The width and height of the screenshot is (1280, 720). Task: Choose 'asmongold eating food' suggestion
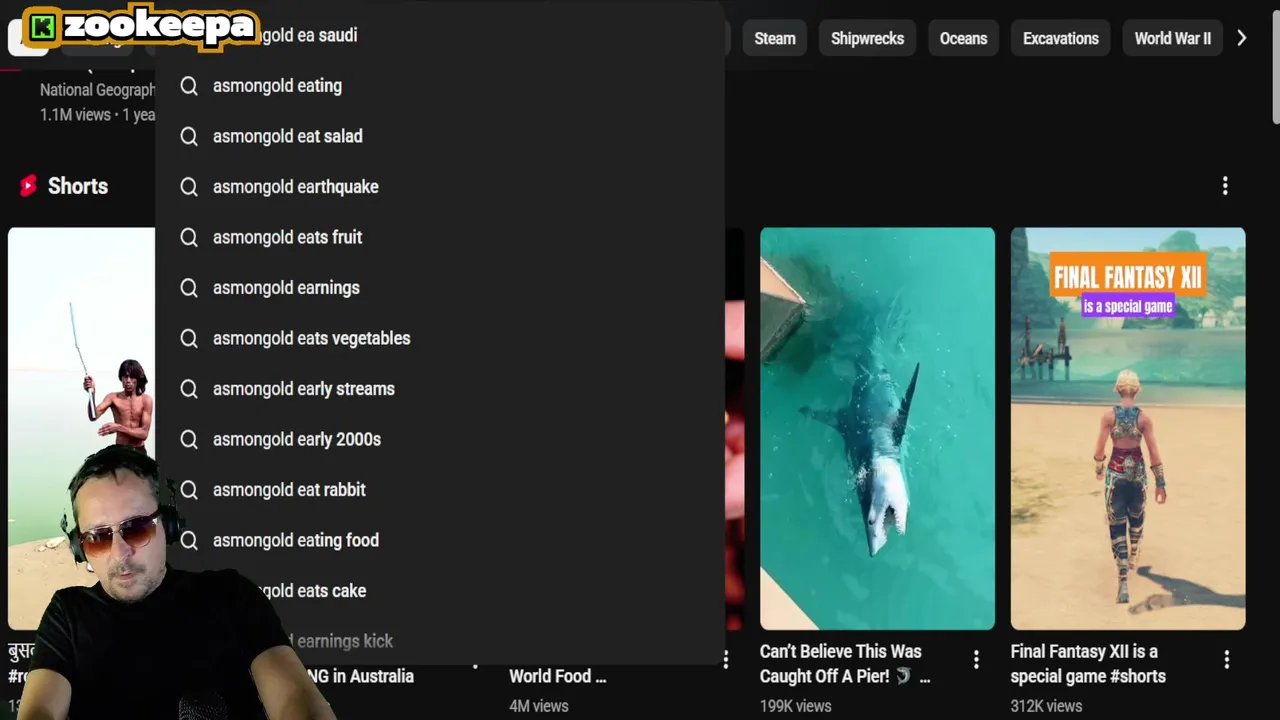(440, 540)
